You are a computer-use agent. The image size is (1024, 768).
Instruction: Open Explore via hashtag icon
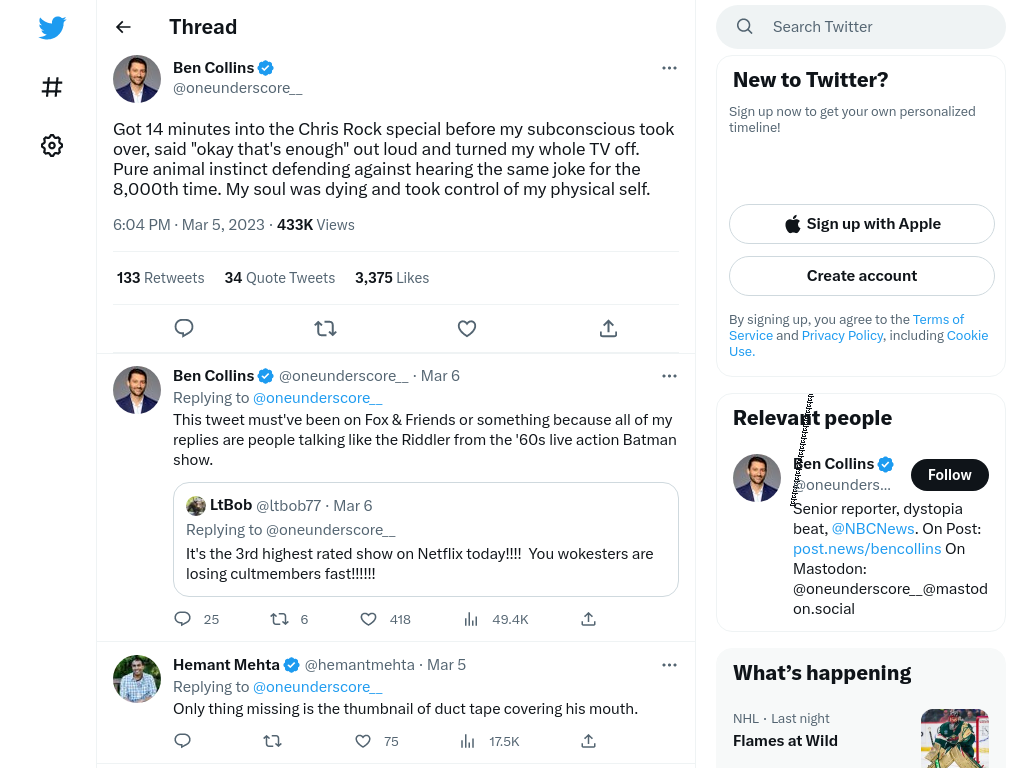click(52, 87)
